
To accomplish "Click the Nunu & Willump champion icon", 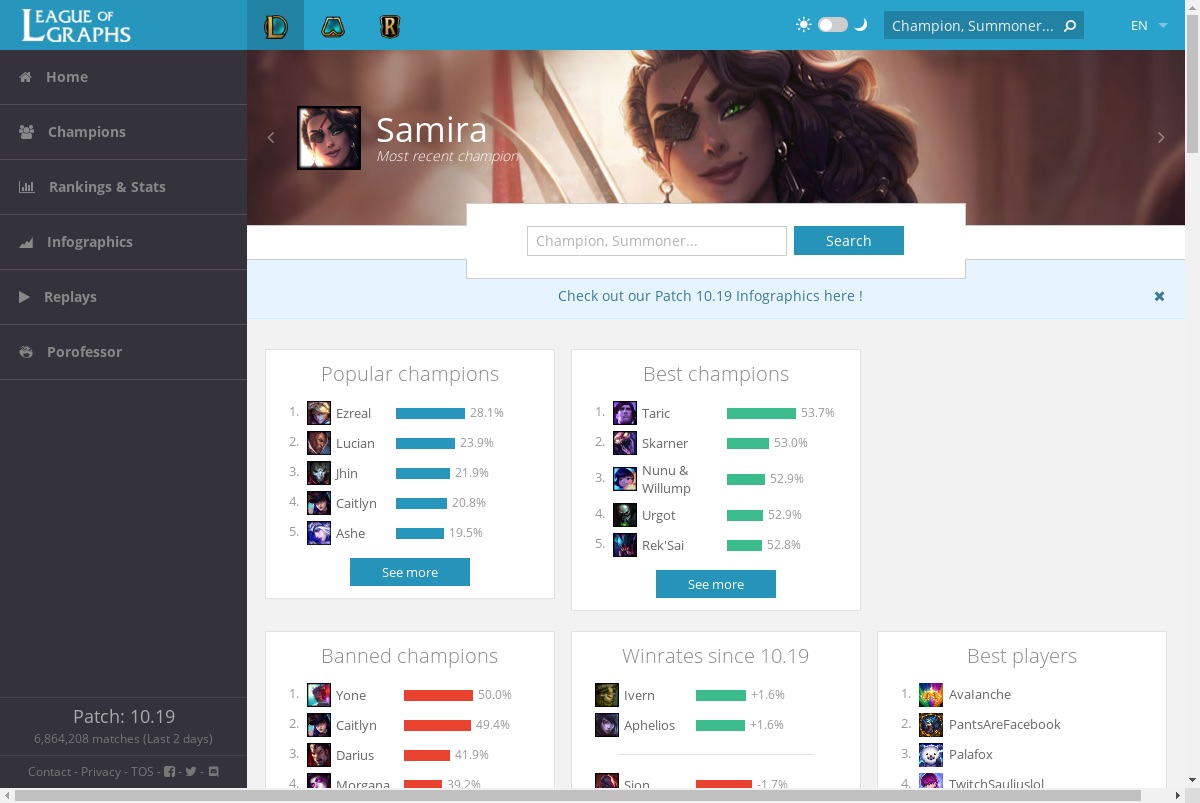I will tap(625, 479).
